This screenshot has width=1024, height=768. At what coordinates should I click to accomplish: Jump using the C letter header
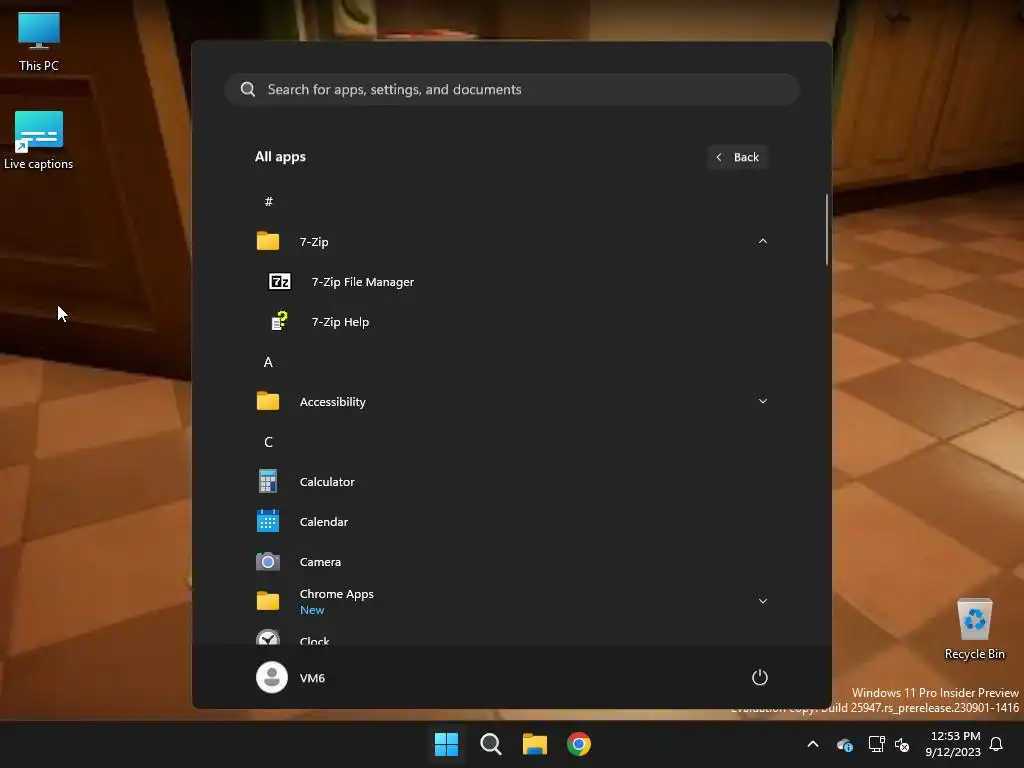268,442
